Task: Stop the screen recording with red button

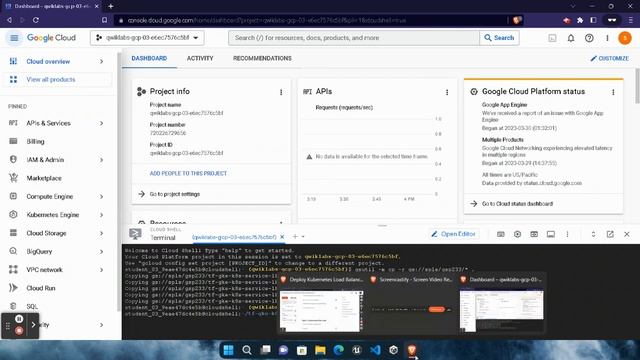Action: [x=19, y=331]
